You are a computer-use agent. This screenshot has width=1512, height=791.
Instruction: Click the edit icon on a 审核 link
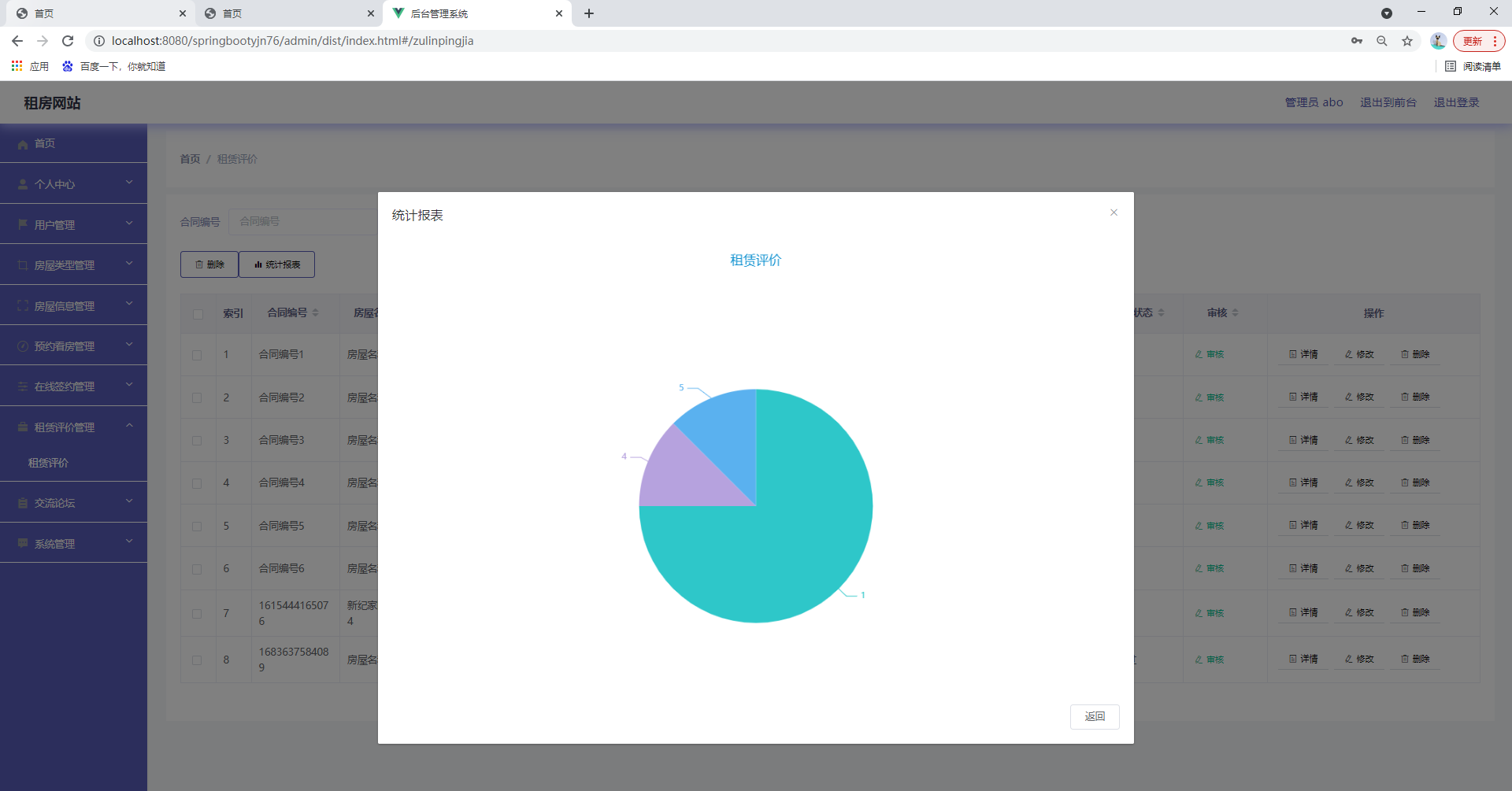1199,354
